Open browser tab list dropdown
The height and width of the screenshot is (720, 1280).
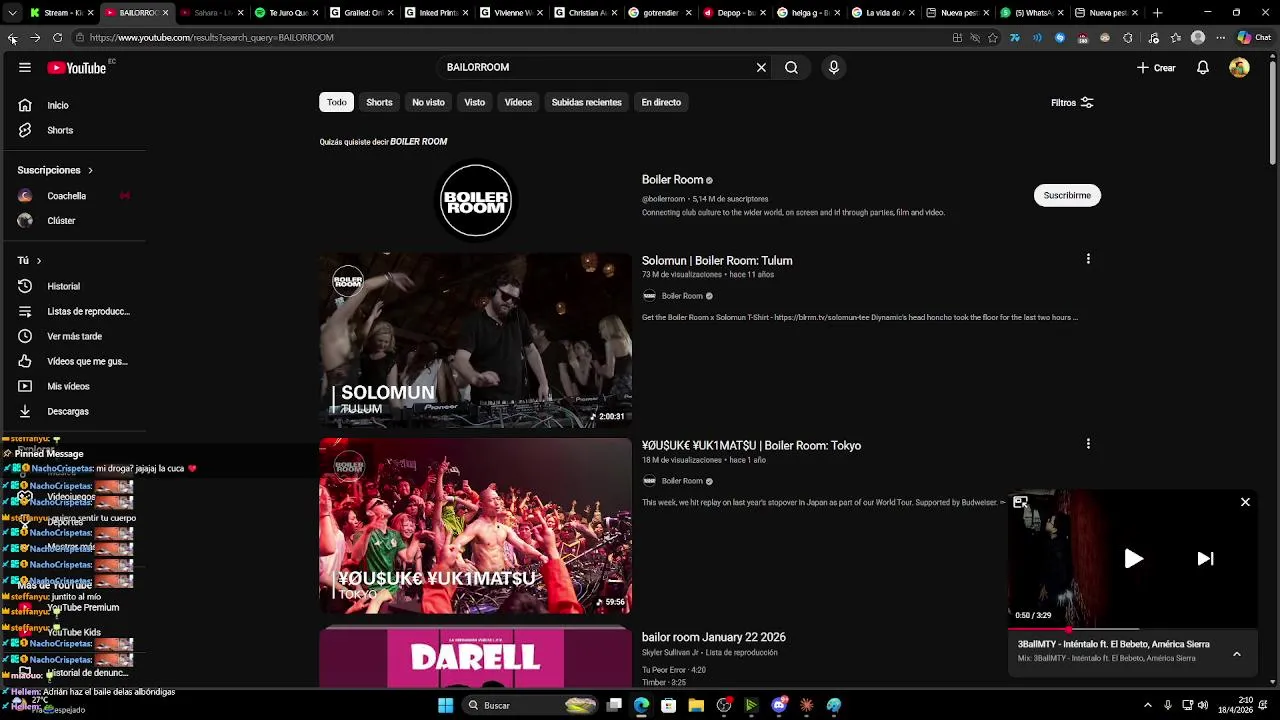pyautogui.click(x=12, y=13)
